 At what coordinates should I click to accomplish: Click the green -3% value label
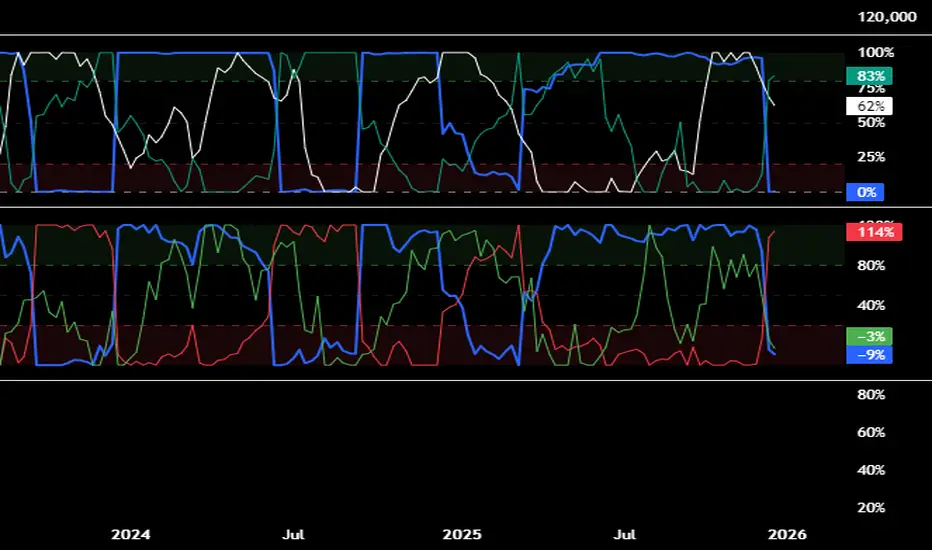pyautogui.click(x=870, y=336)
